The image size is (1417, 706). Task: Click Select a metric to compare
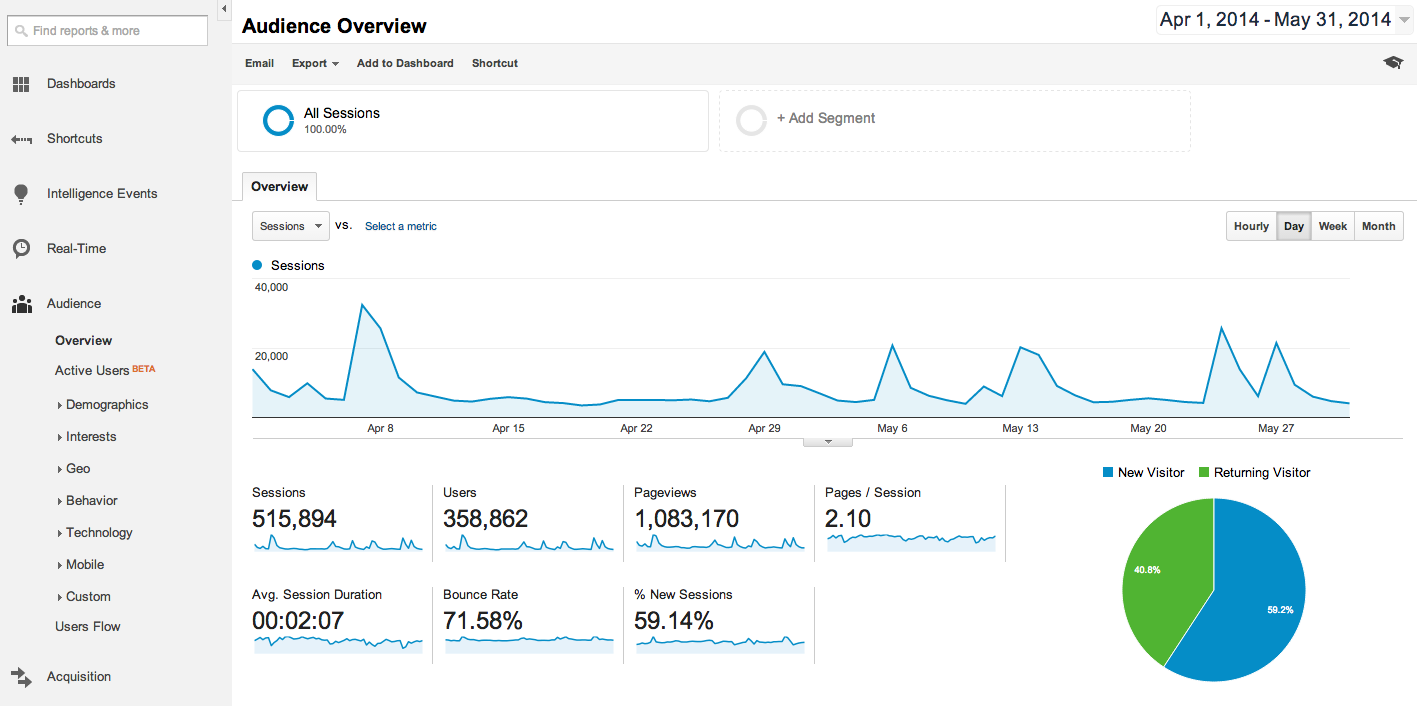[x=400, y=226]
